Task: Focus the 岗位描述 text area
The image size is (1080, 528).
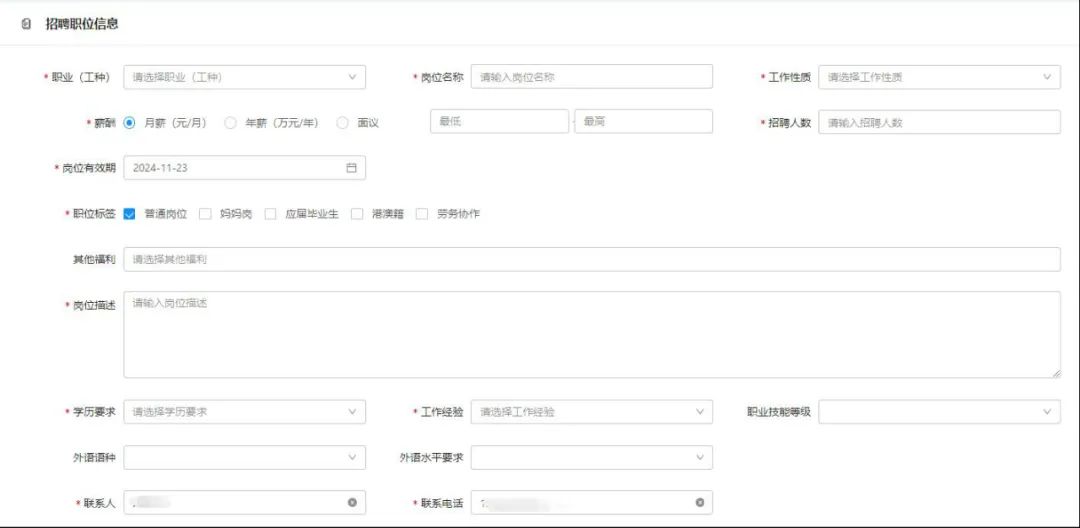Action: 591,335
